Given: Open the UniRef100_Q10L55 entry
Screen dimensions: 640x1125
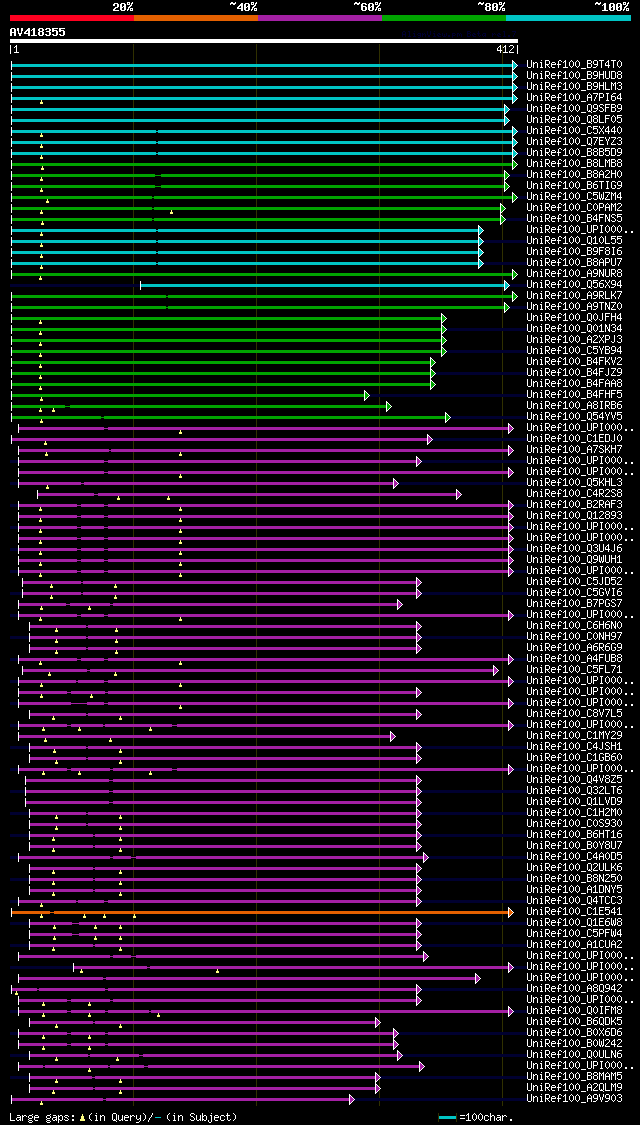Looking at the screenshot, I should tap(574, 240).
